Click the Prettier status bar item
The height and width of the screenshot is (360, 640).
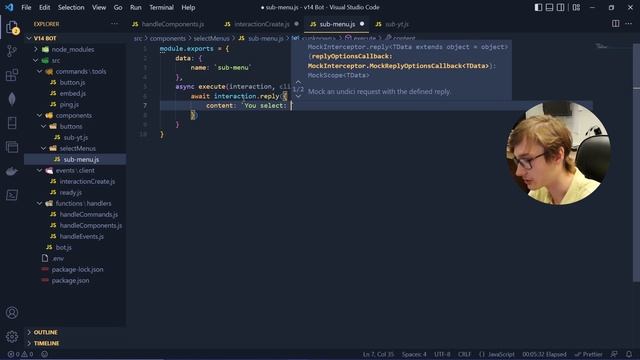[x=588, y=354]
